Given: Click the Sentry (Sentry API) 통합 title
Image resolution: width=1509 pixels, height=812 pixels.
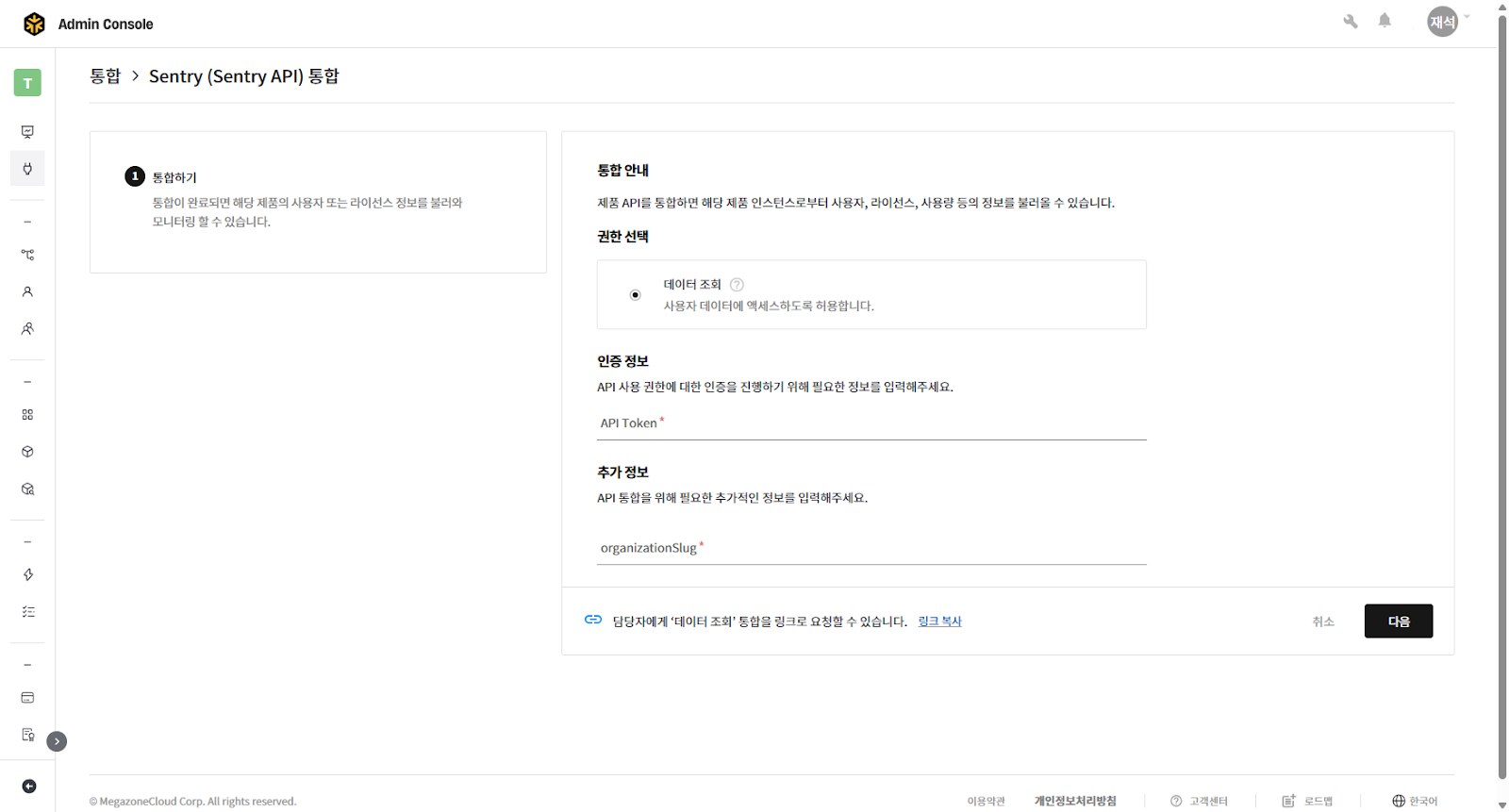Looking at the screenshot, I should [244, 76].
